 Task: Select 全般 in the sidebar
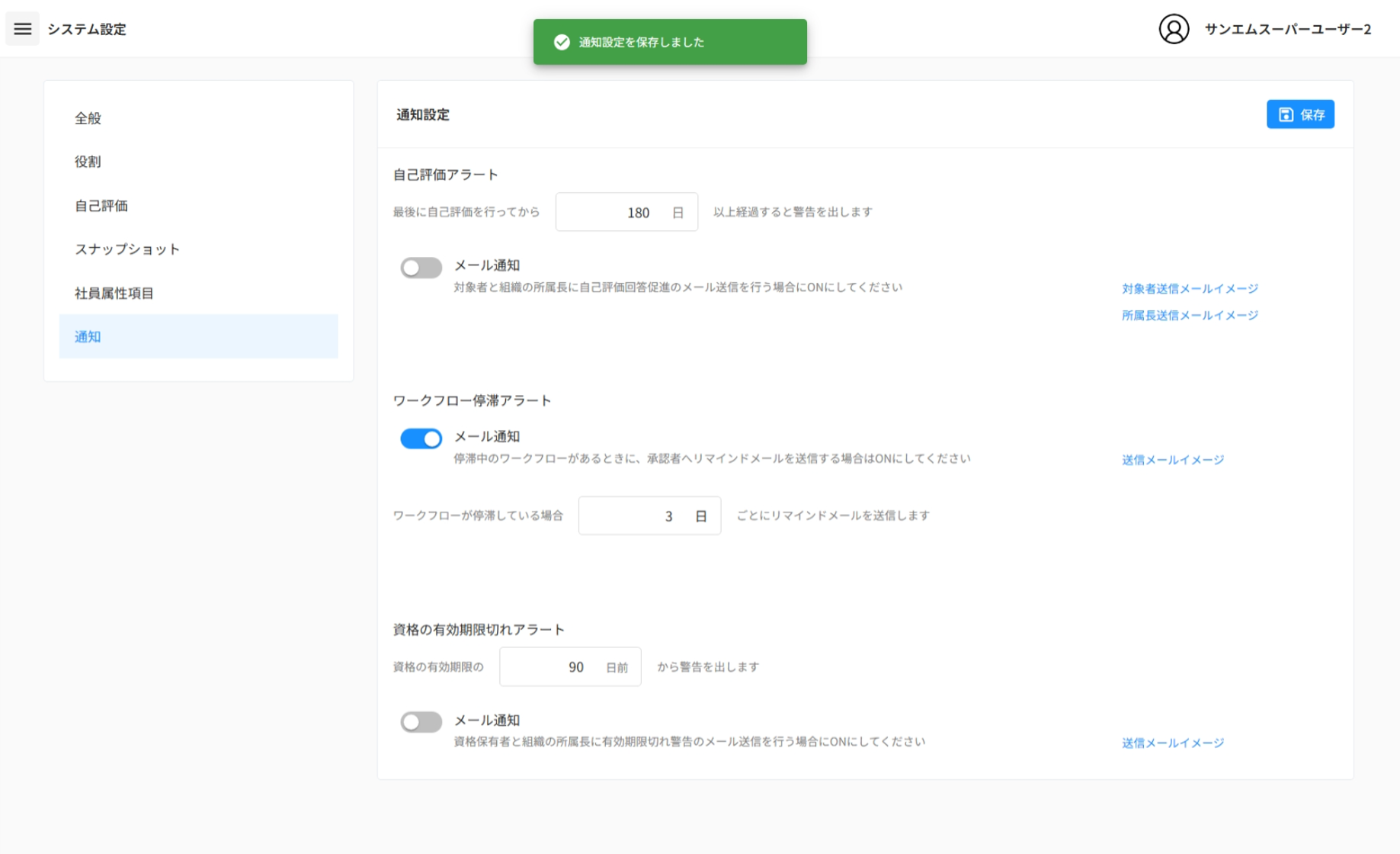198,118
